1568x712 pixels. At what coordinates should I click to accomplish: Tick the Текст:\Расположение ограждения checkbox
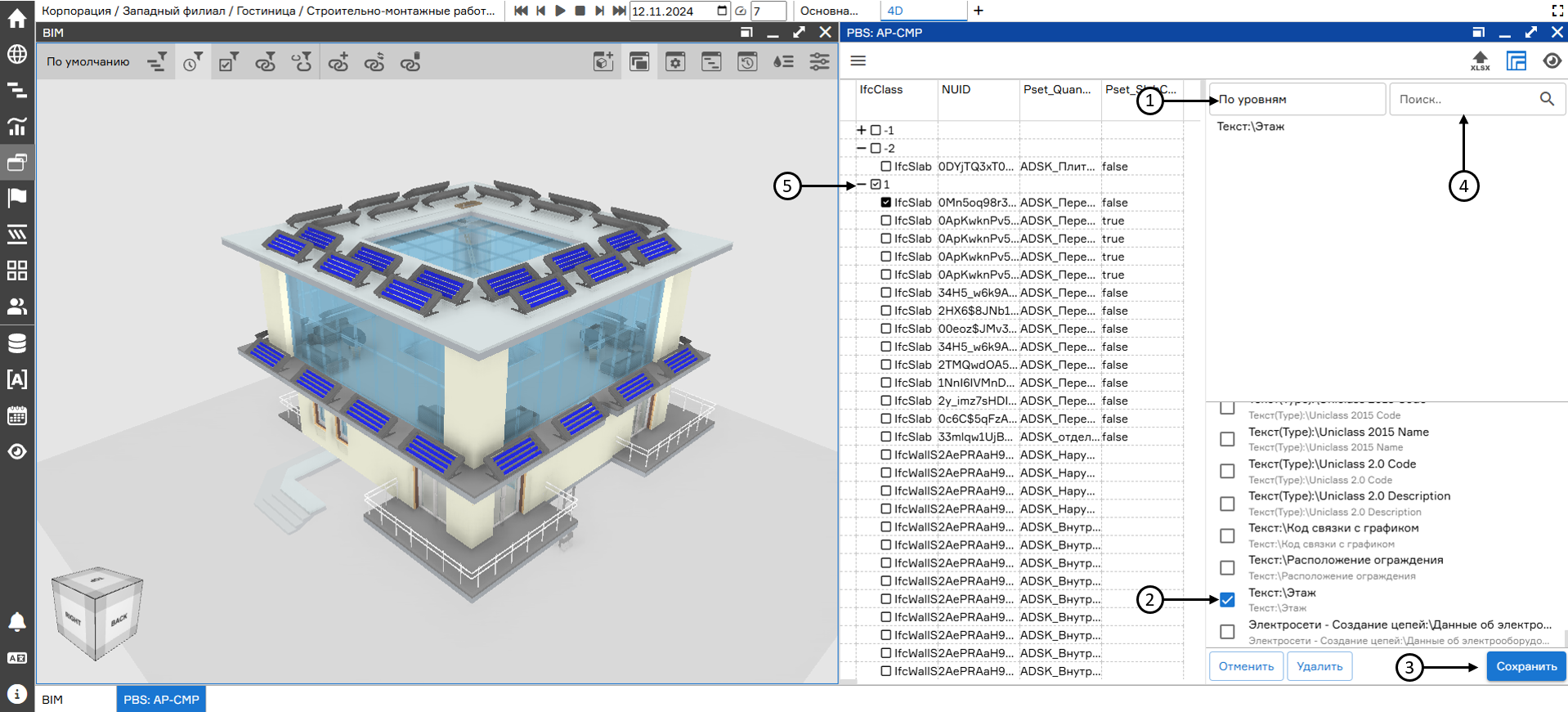1227,567
